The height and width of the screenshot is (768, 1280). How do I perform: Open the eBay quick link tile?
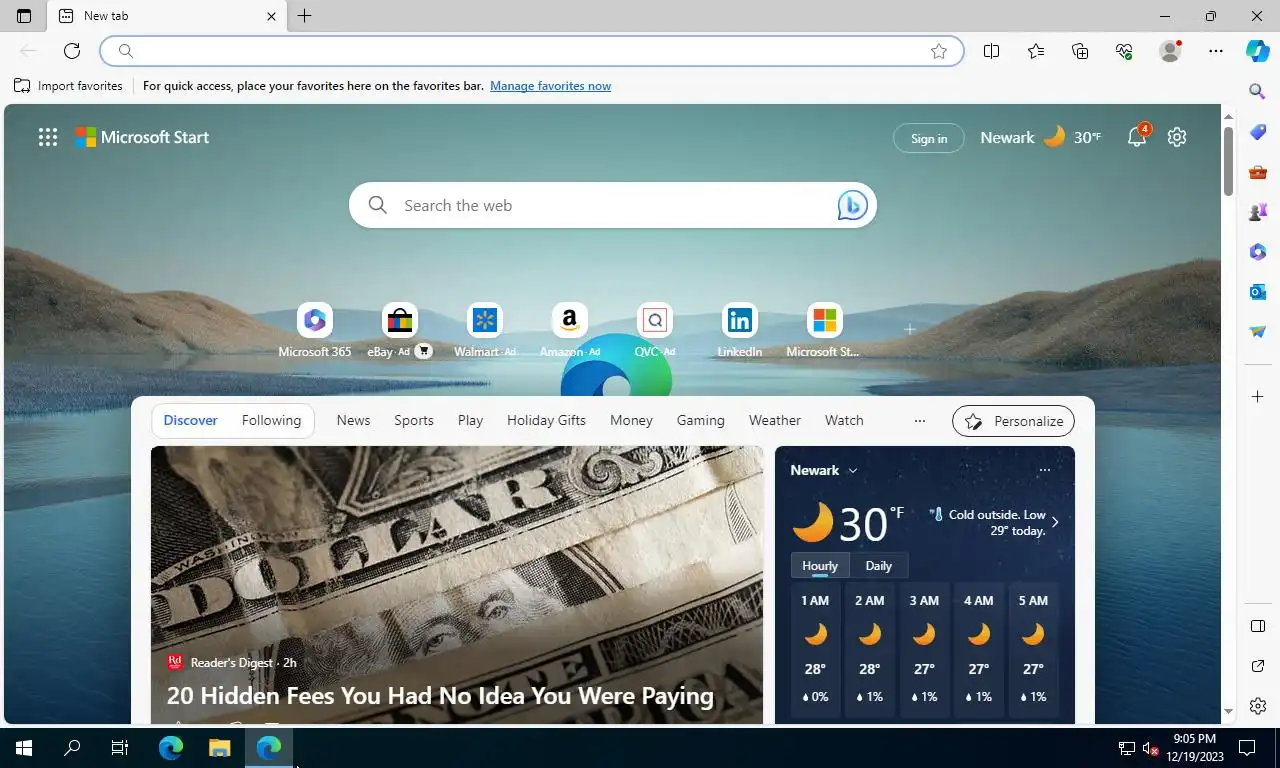(399, 331)
